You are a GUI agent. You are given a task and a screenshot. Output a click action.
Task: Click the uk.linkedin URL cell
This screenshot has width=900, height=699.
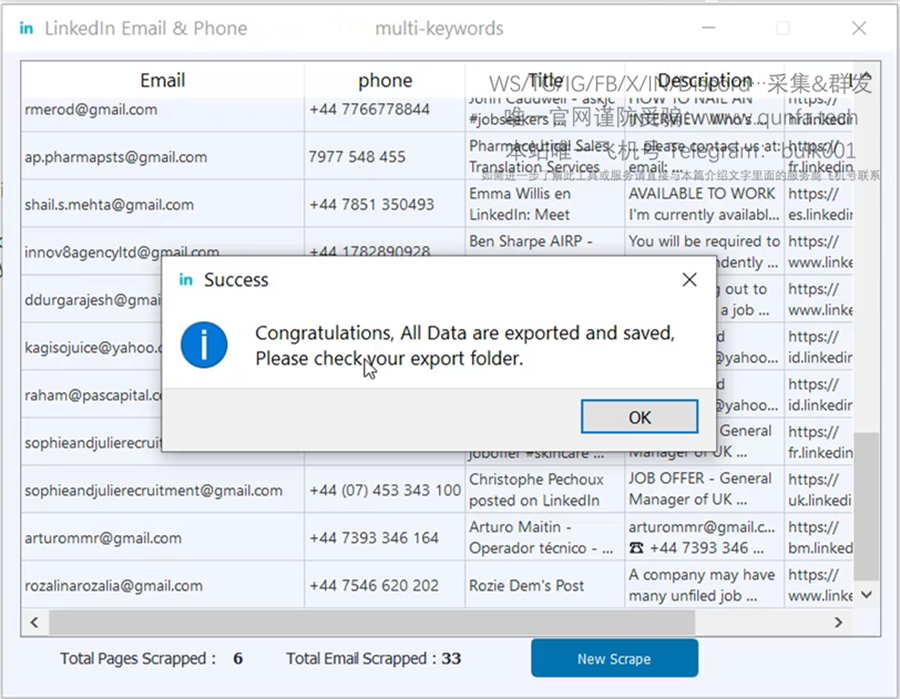click(x=819, y=490)
